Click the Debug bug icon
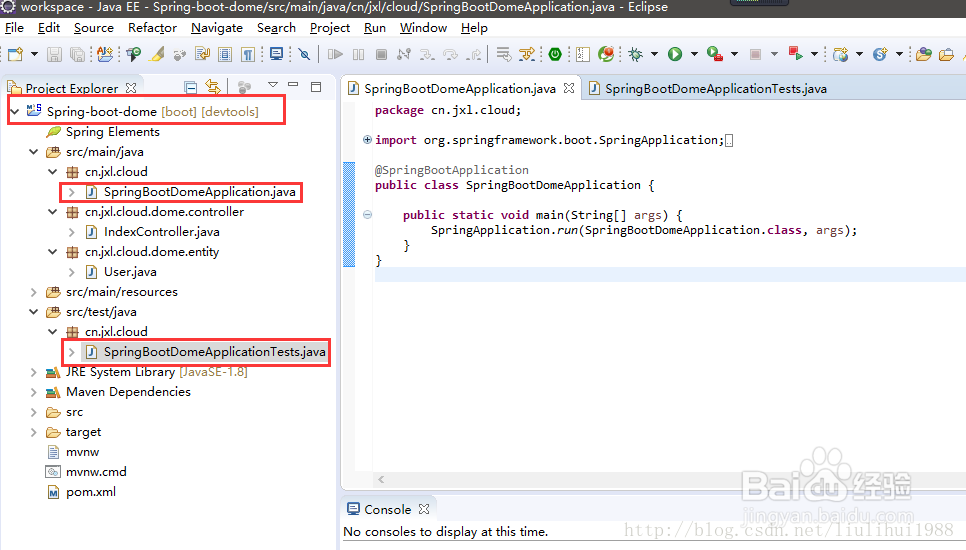The image size is (966, 550). click(x=635, y=54)
